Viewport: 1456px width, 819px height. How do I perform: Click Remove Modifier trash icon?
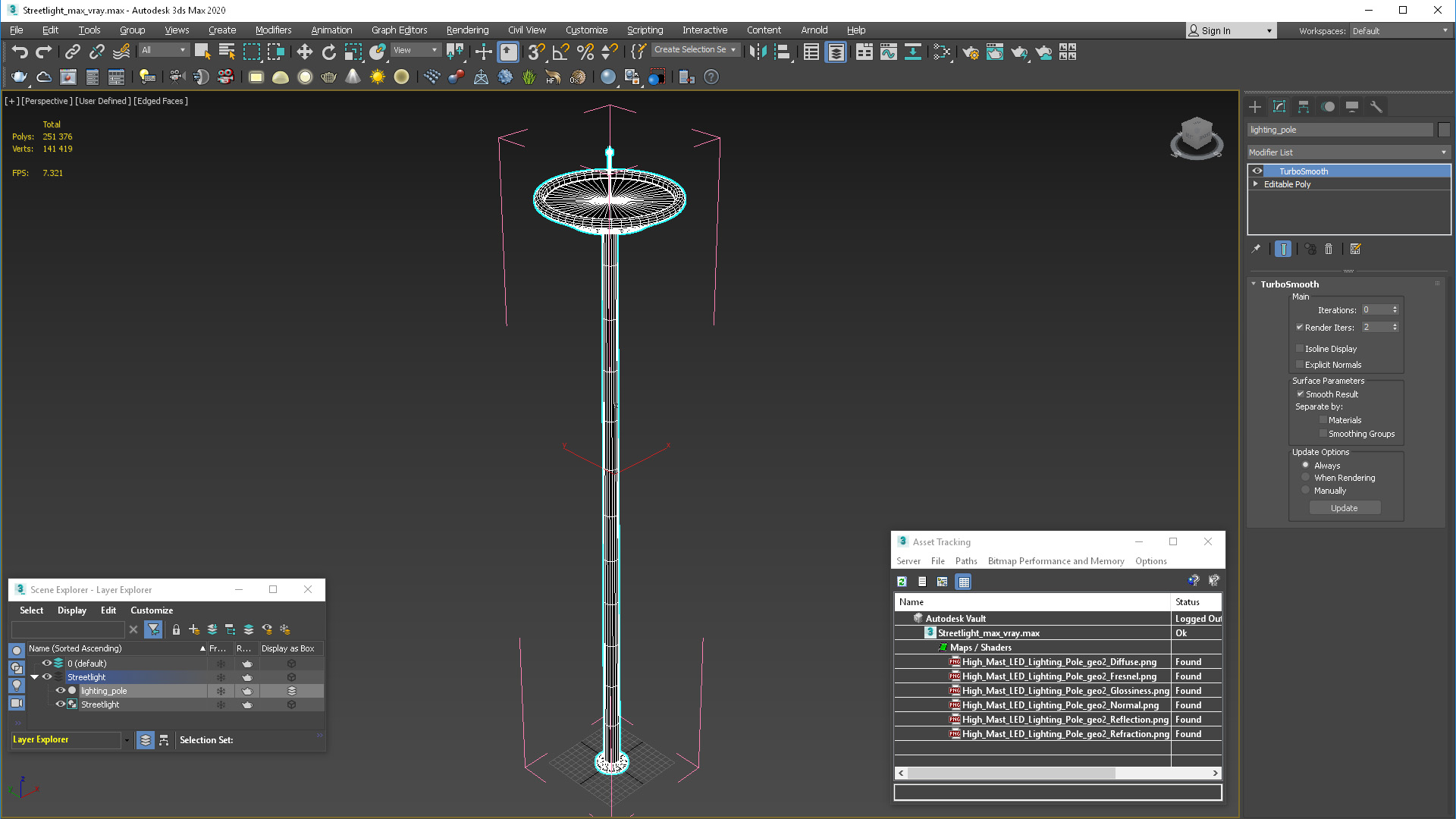1329,249
